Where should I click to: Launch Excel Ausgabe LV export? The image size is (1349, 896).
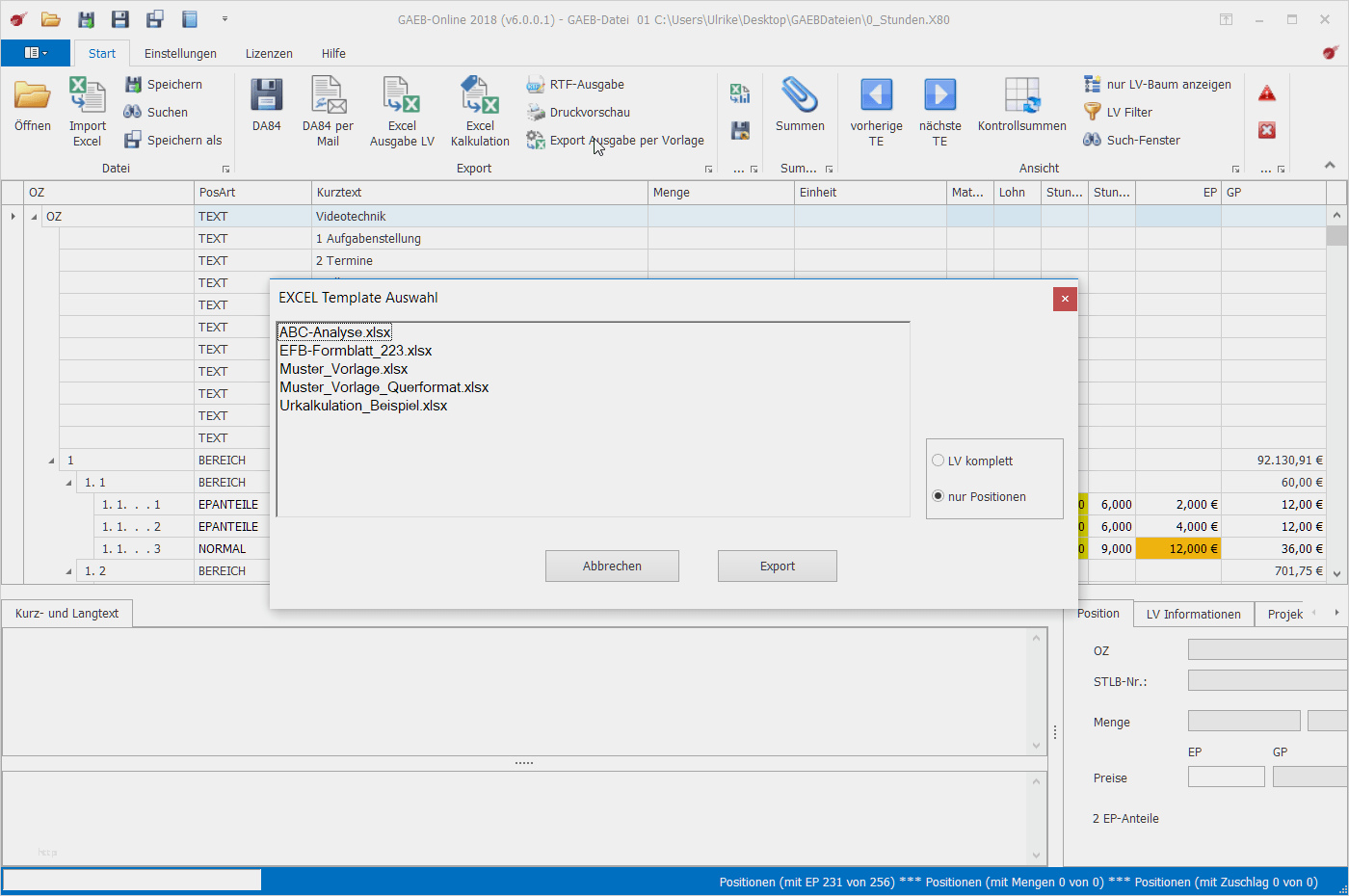[402, 97]
